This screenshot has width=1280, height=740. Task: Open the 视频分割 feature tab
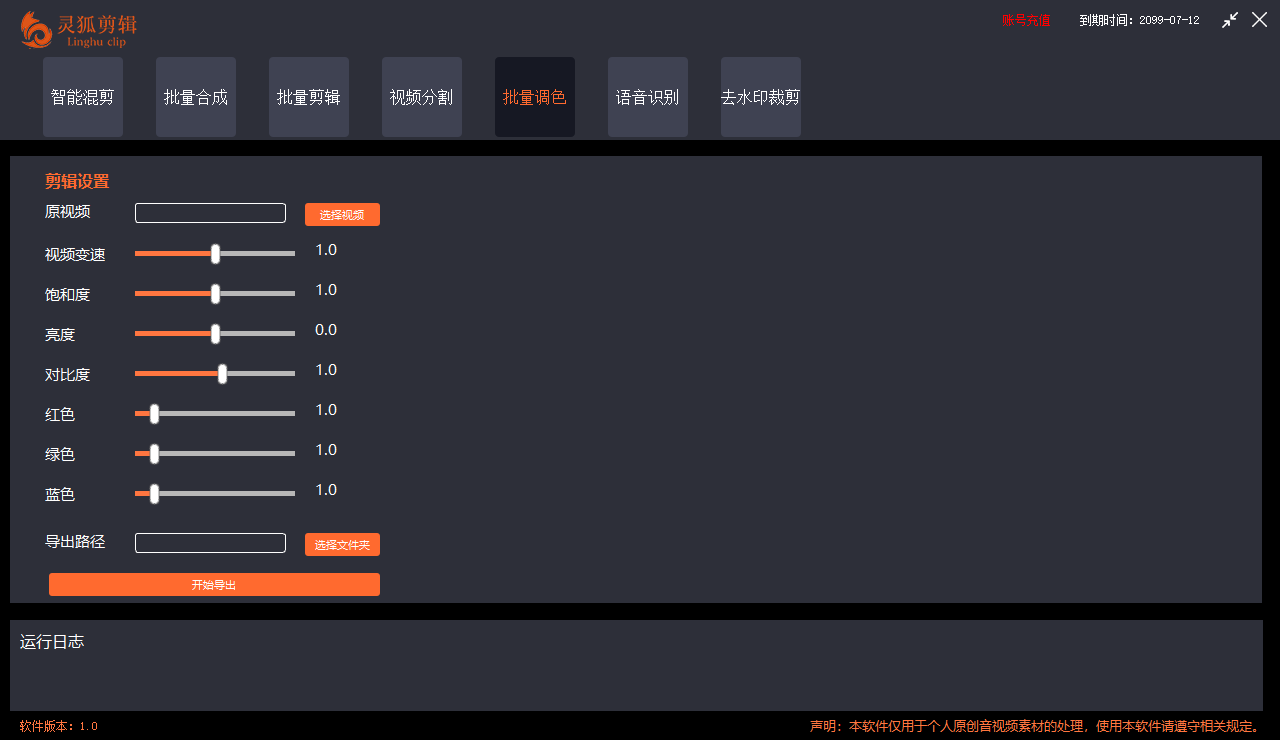tap(421, 97)
